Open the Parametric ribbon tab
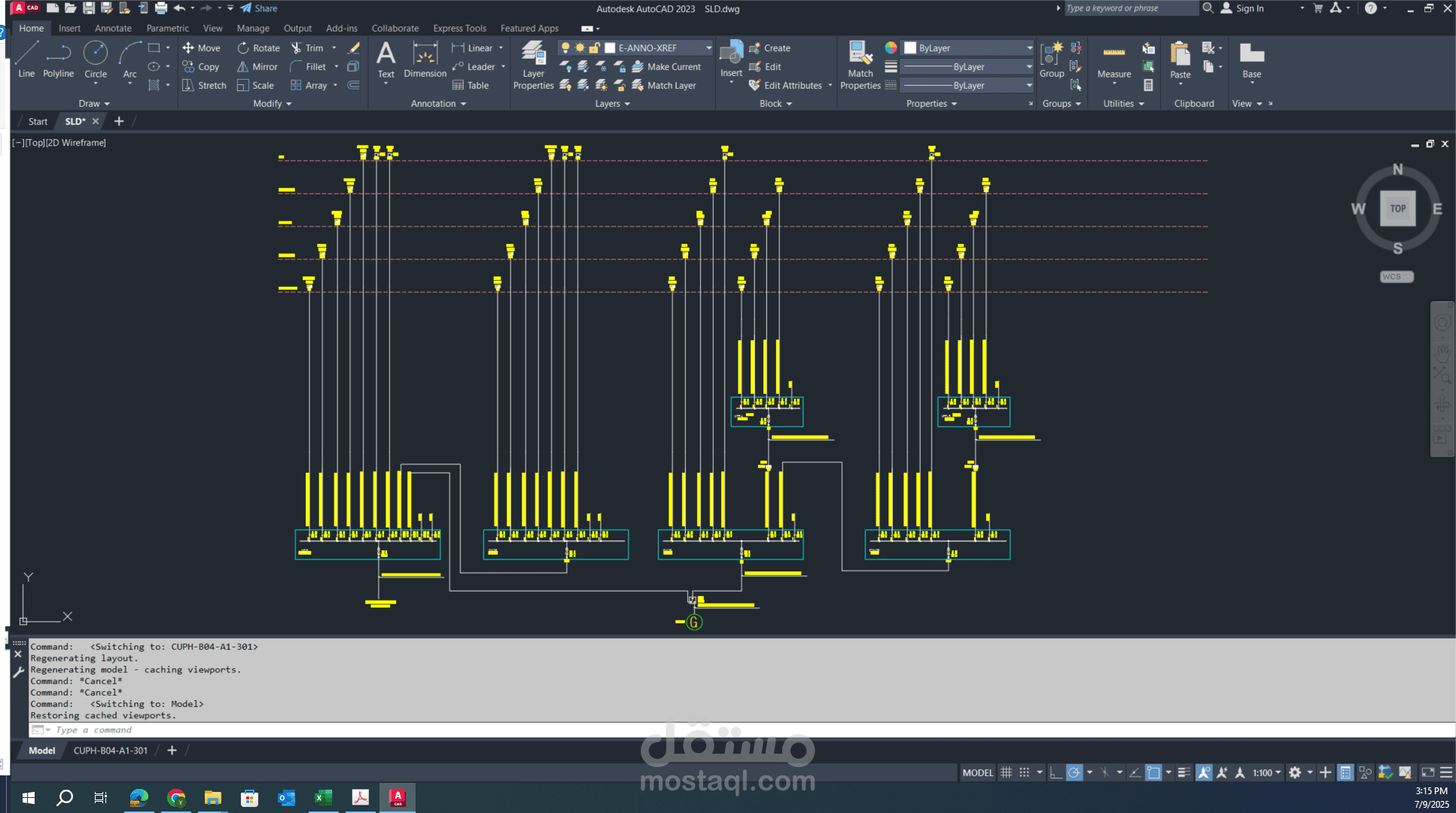 167,28
